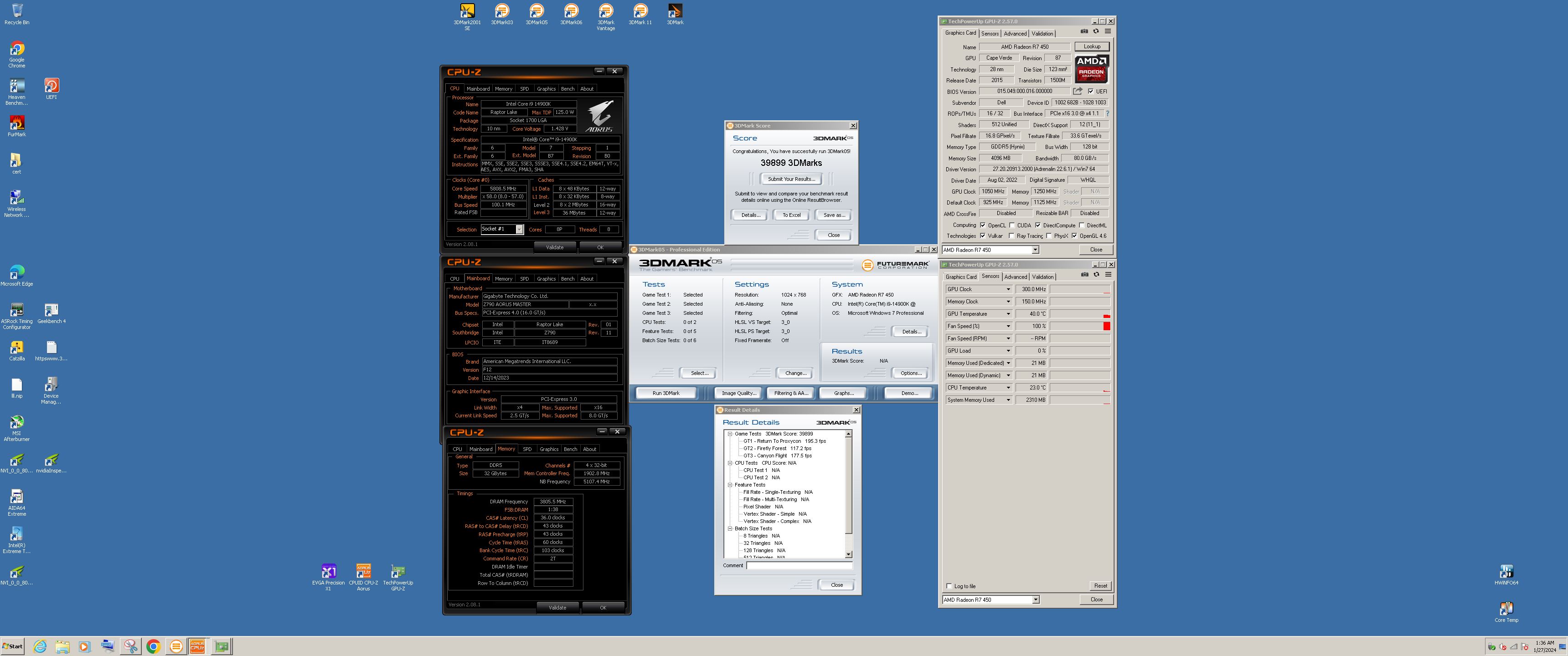The height and width of the screenshot is (656, 1568).
Task: Open the GPU-Z hamburger menu on the Graphics Card tab
Action: pyautogui.click(x=1108, y=31)
